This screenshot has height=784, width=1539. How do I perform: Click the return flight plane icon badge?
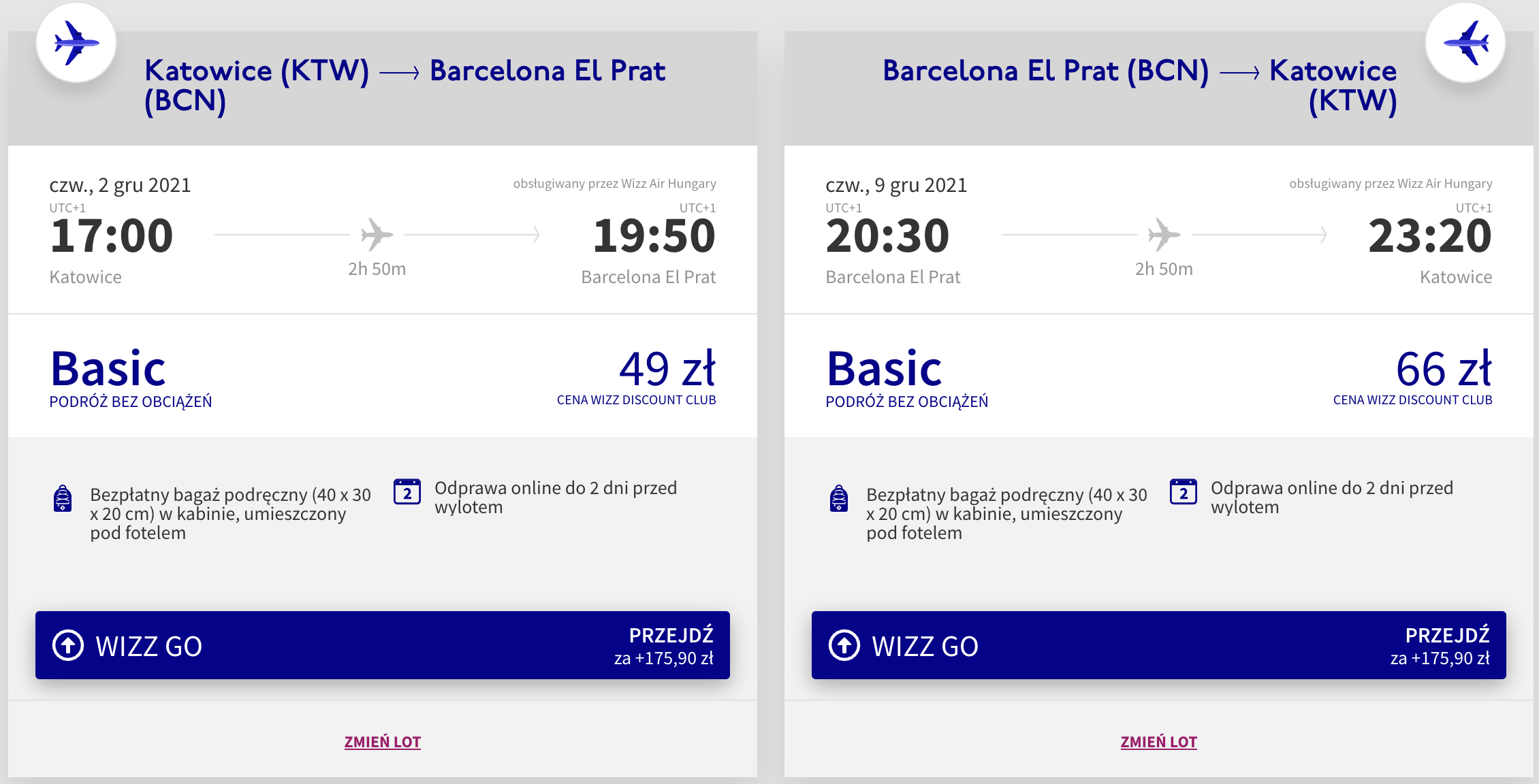(1465, 43)
